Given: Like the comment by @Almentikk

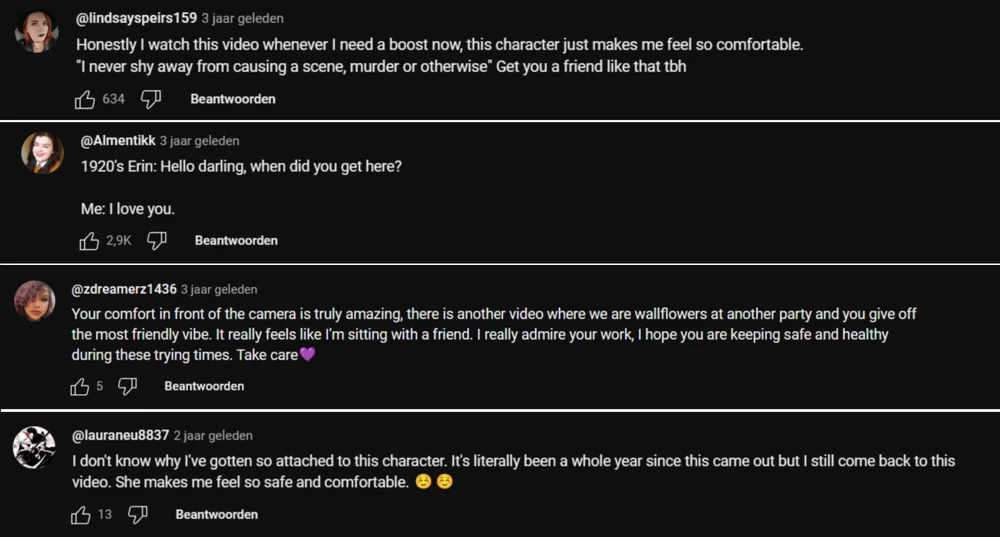Looking at the screenshot, I should 89,241.
